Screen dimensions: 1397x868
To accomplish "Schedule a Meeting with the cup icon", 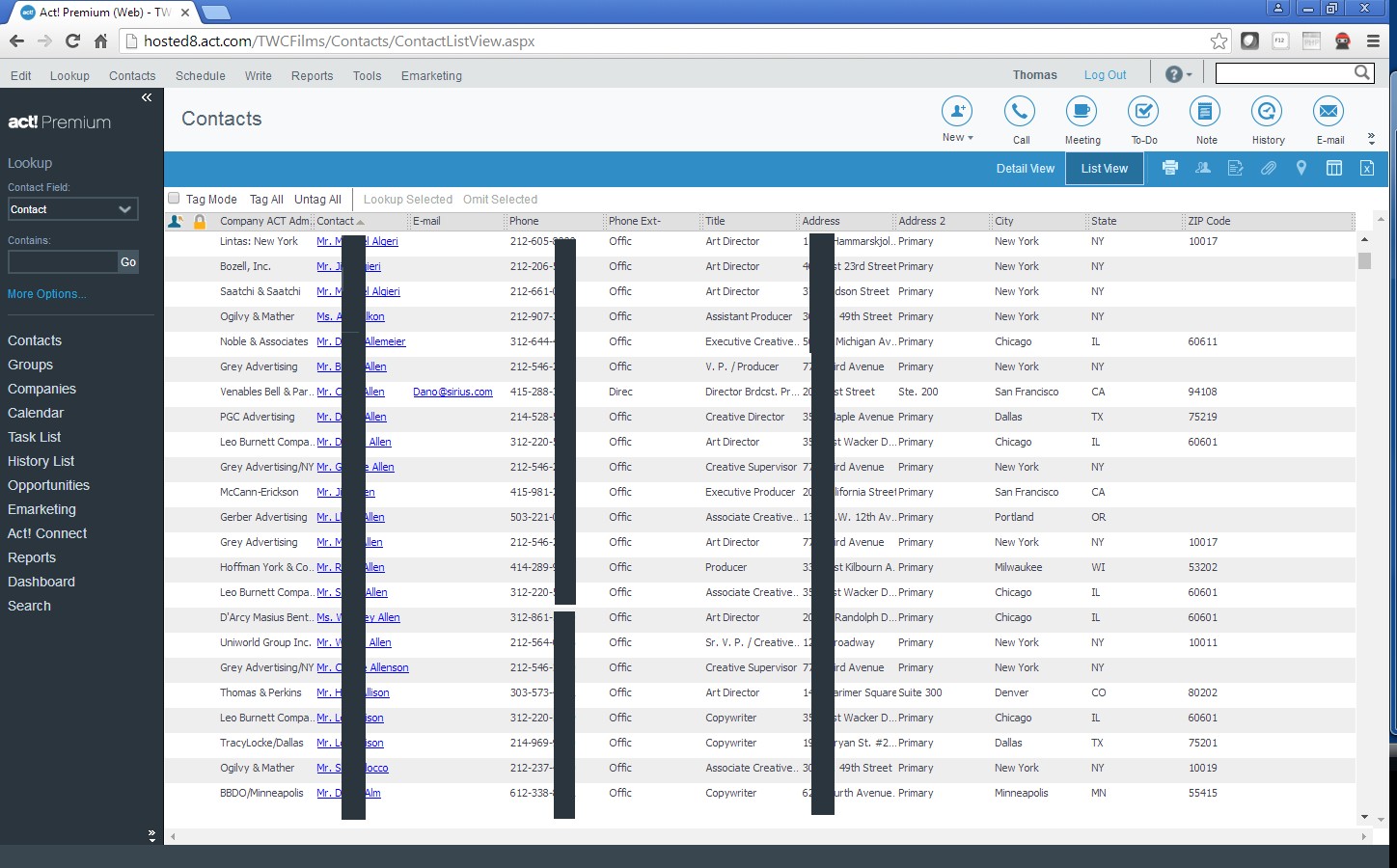I will click(1082, 111).
